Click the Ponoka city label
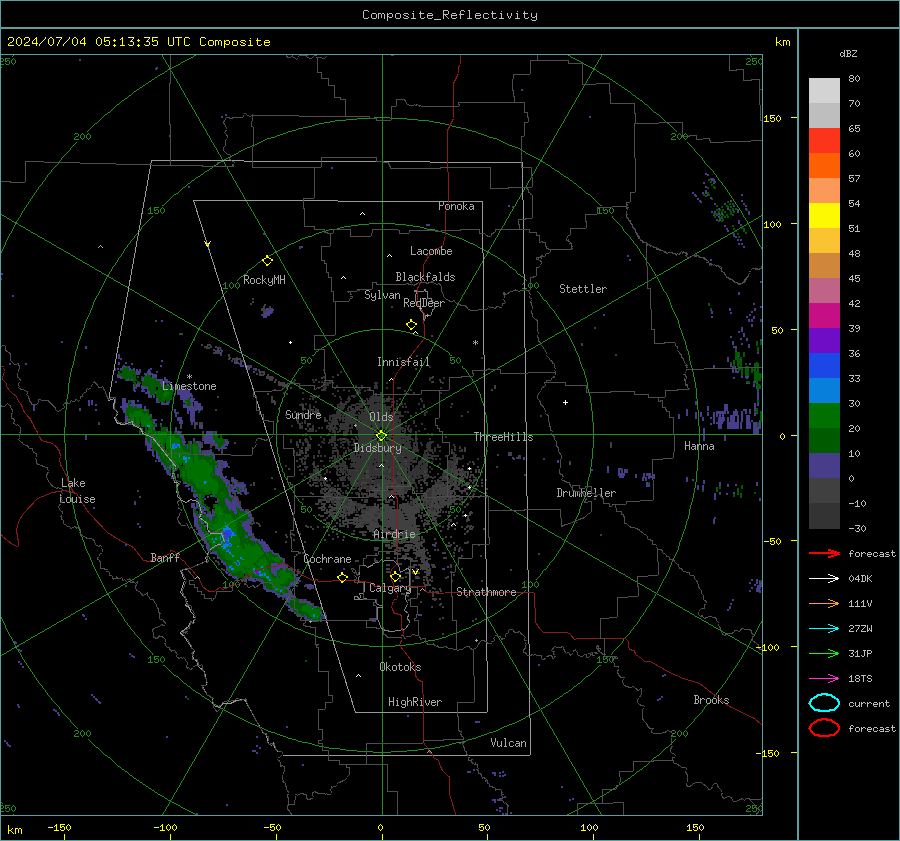Screen dimensions: 900x841 (x=456, y=206)
